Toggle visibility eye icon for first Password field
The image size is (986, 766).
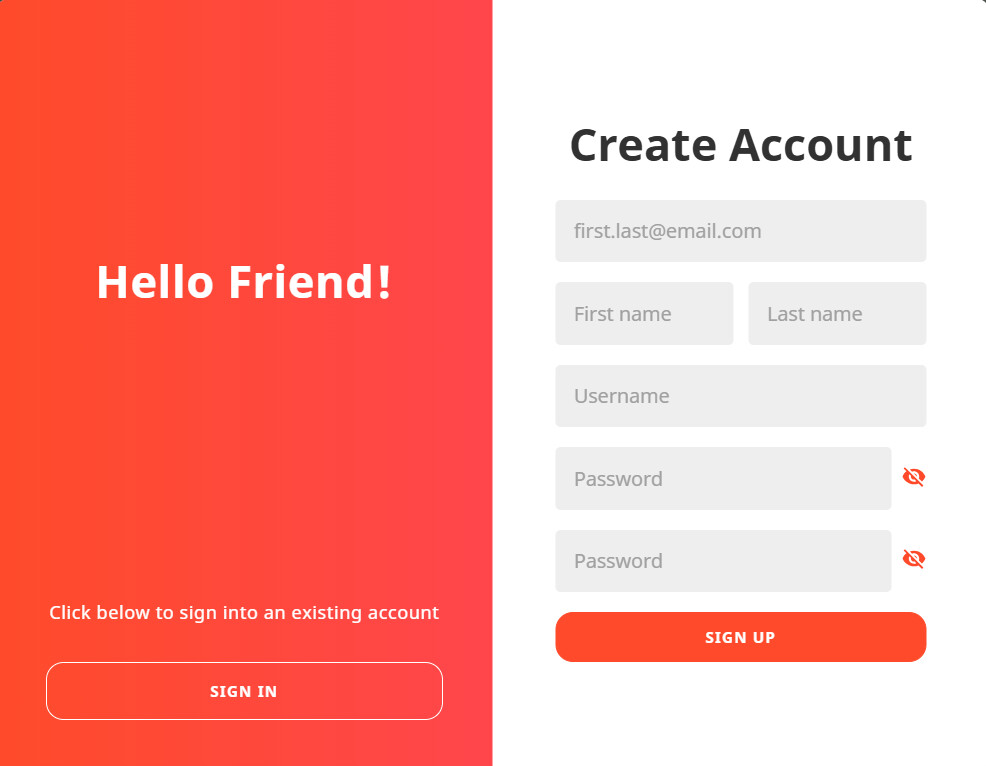pyautogui.click(x=913, y=477)
